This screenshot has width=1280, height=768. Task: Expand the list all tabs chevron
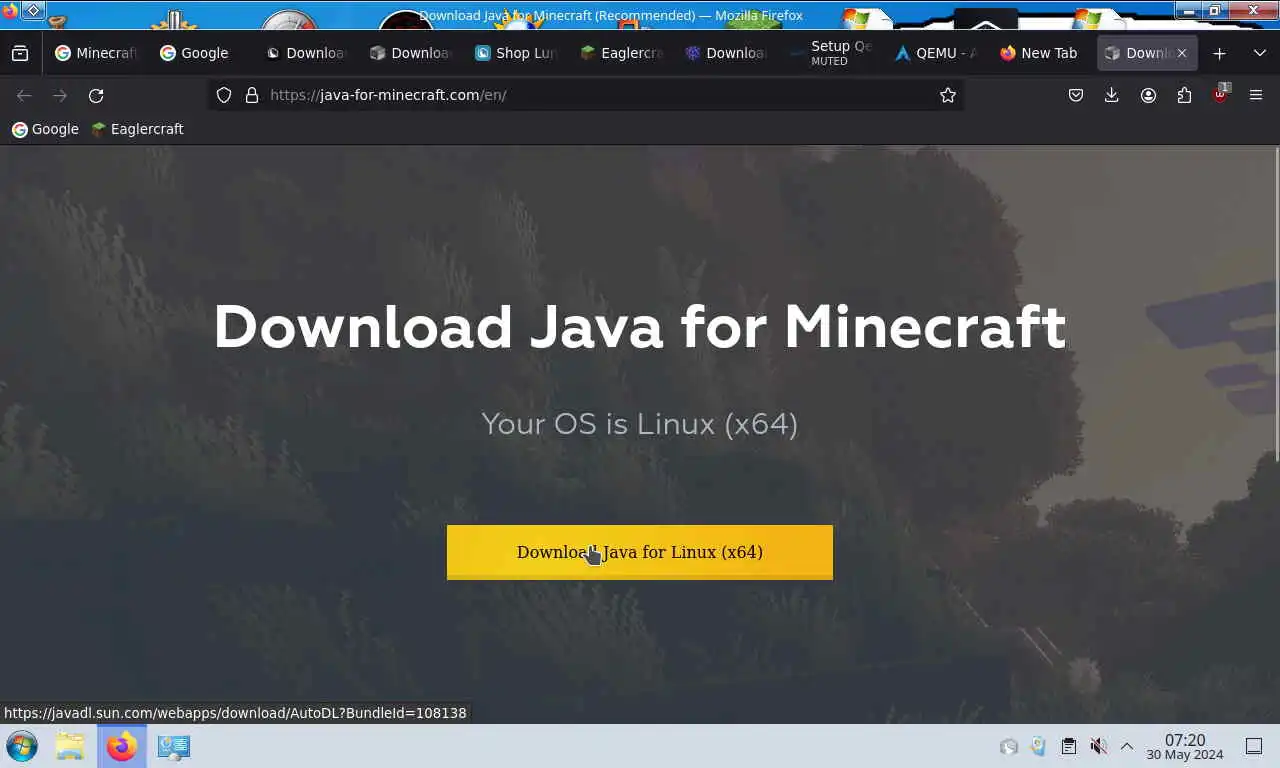point(1259,53)
